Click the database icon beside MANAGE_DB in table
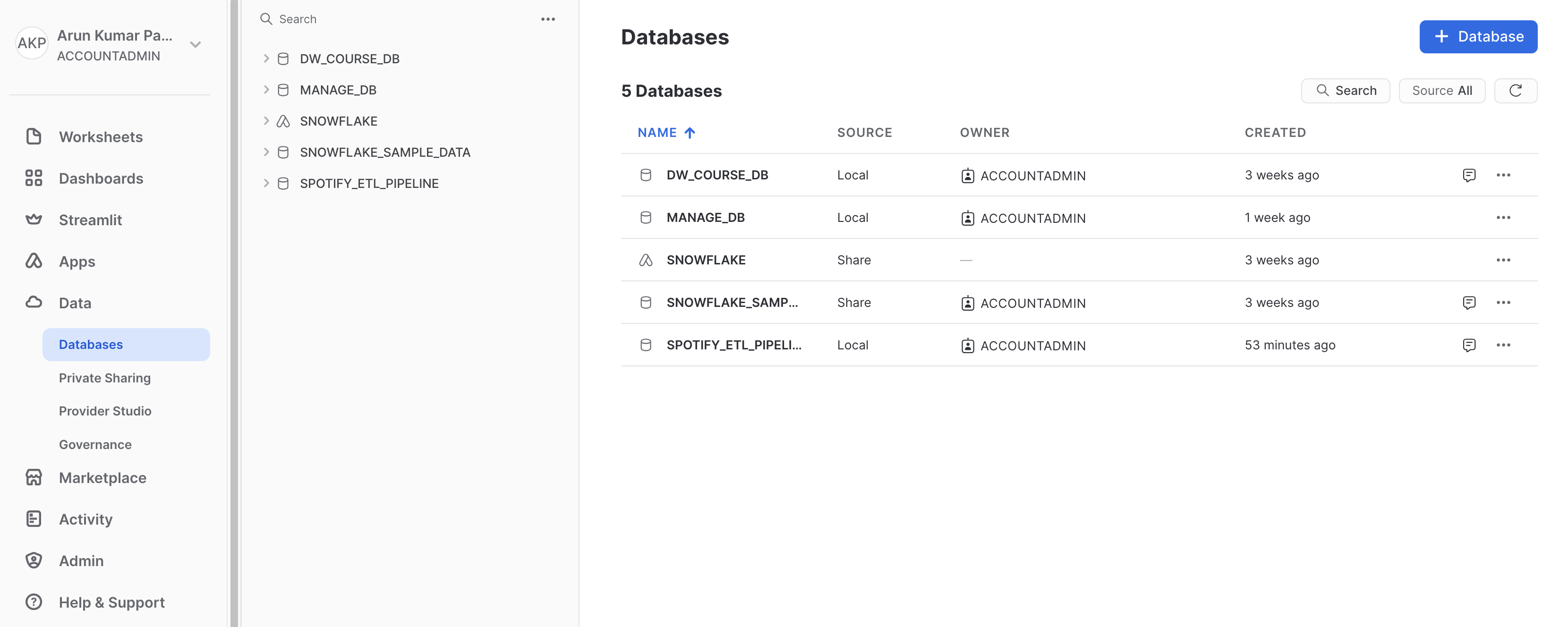The height and width of the screenshot is (627, 1568). pyautogui.click(x=645, y=217)
